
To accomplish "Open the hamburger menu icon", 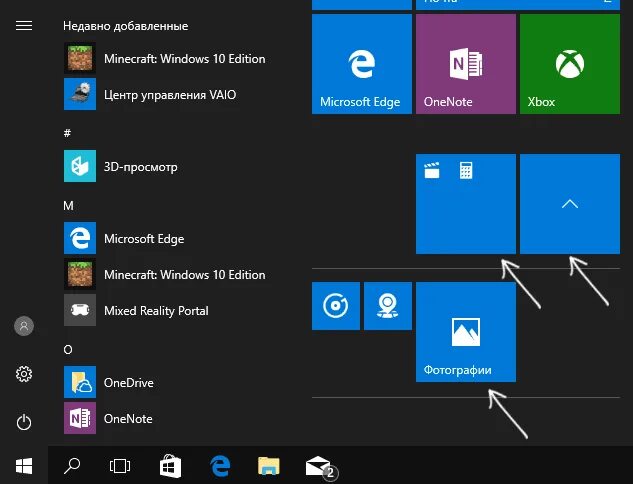I will 24,26.
